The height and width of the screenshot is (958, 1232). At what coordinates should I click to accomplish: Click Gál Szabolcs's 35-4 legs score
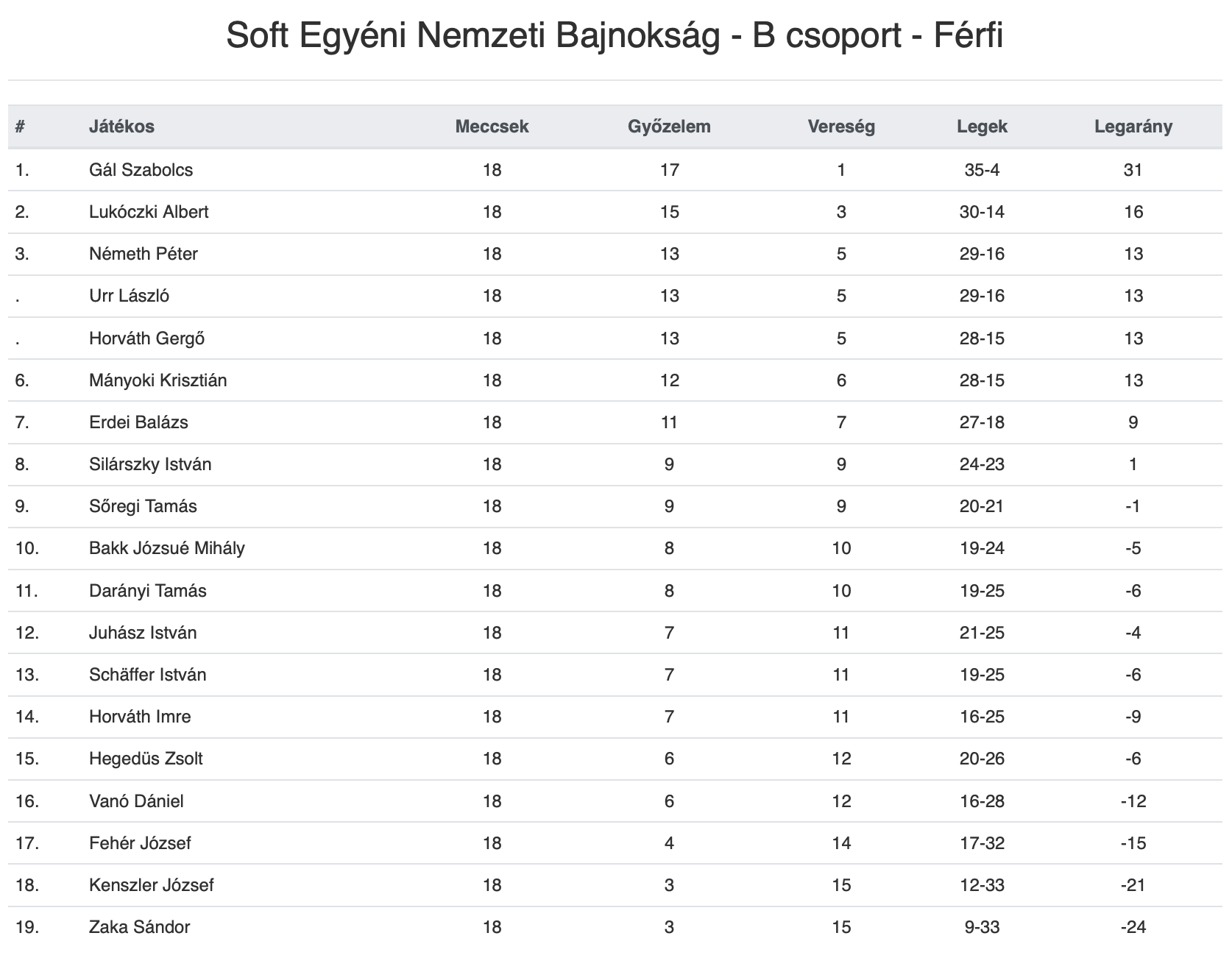(982, 170)
